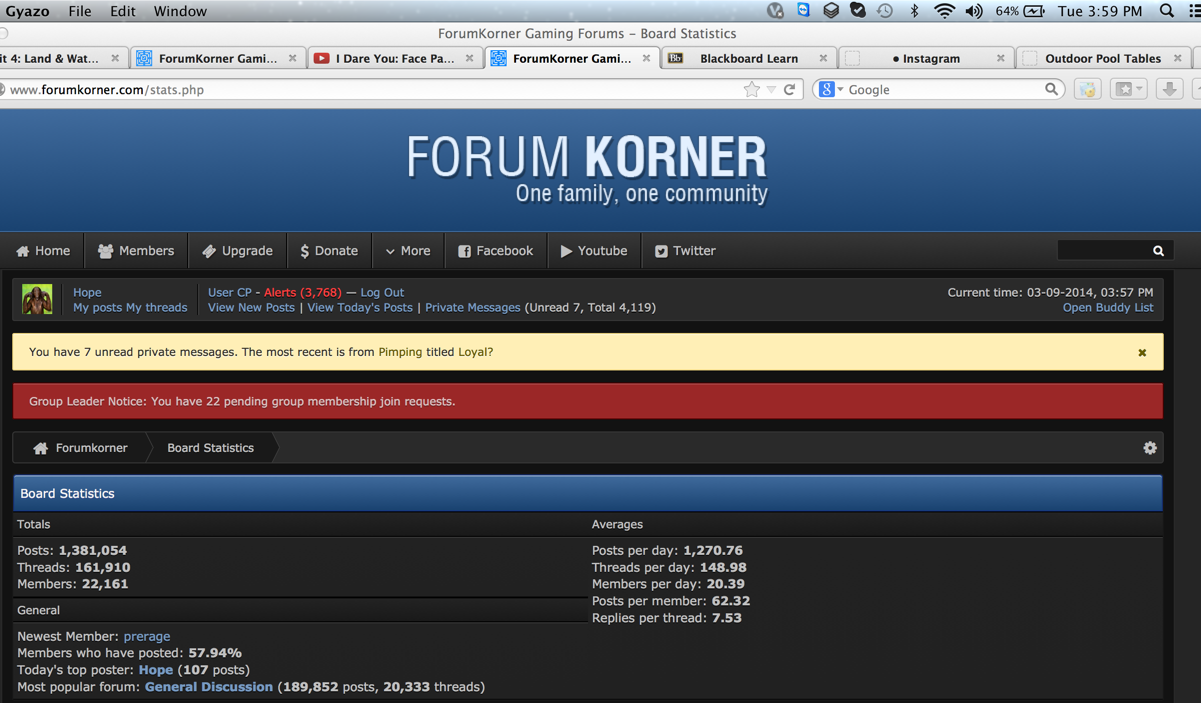This screenshot has height=703, width=1201.
Task: Click the Donate navigation item
Action: click(x=329, y=251)
